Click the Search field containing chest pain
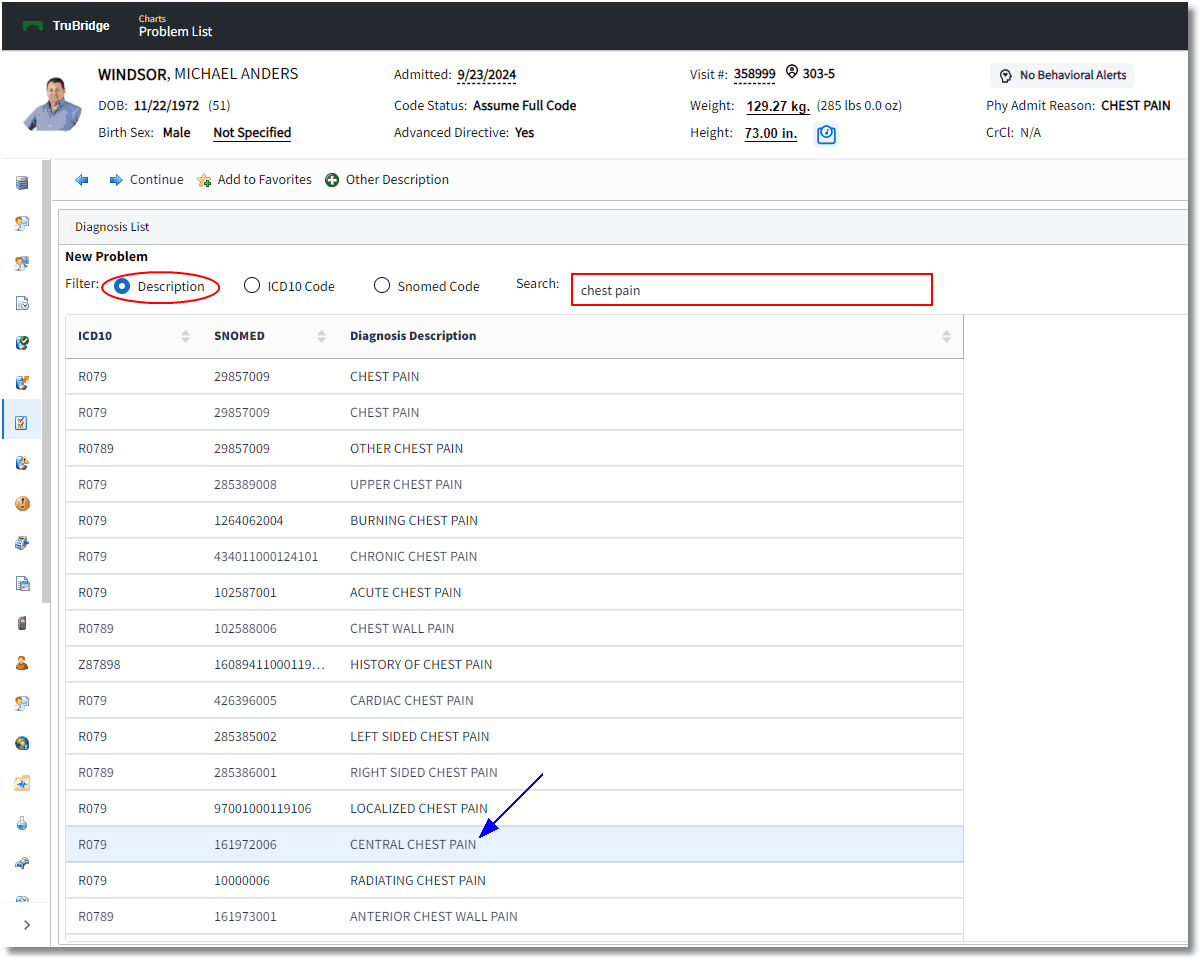 [752, 290]
